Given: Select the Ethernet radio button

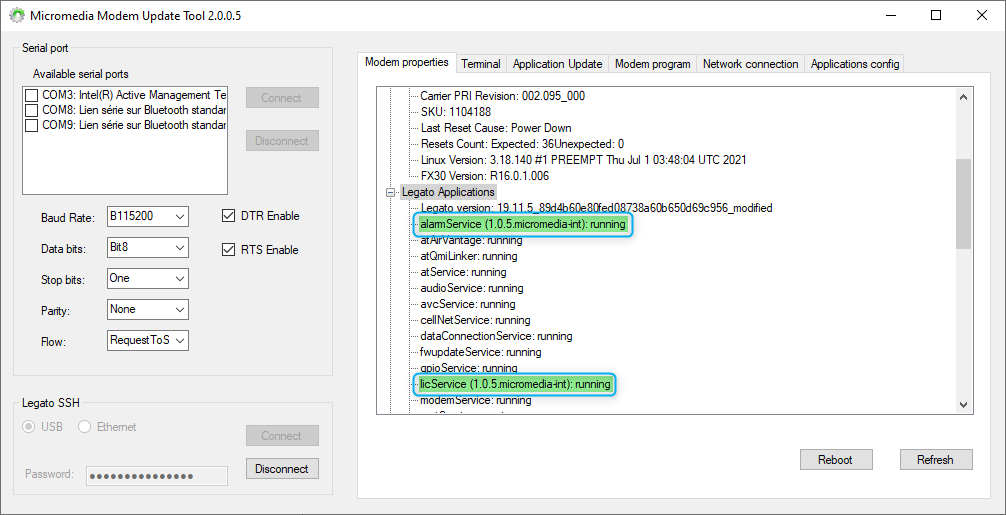Looking at the screenshot, I should click(84, 426).
